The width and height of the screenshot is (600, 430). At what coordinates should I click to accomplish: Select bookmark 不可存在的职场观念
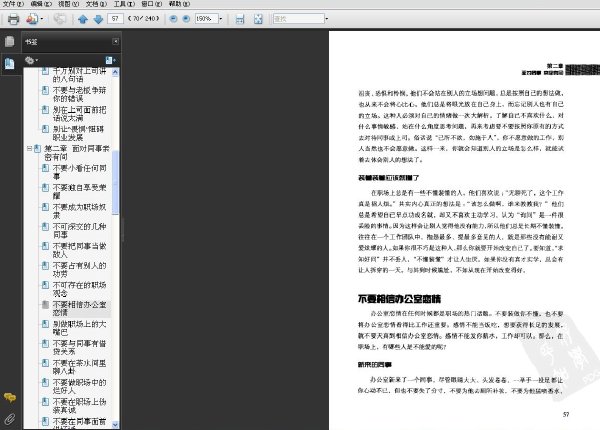point(79,289)
